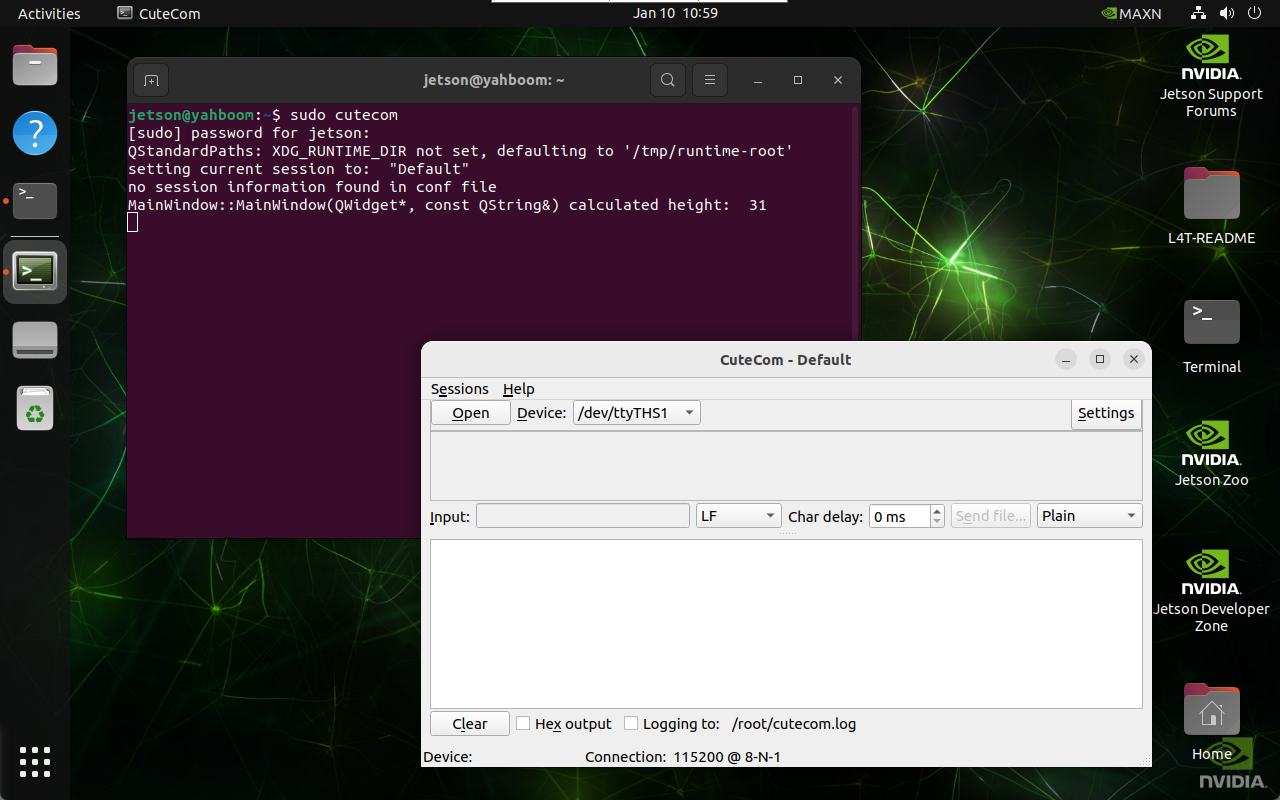Viewport: 1280px width, 800px height.
Task: Open the Sessions menu in CuteCom
Action: (460, 389)
